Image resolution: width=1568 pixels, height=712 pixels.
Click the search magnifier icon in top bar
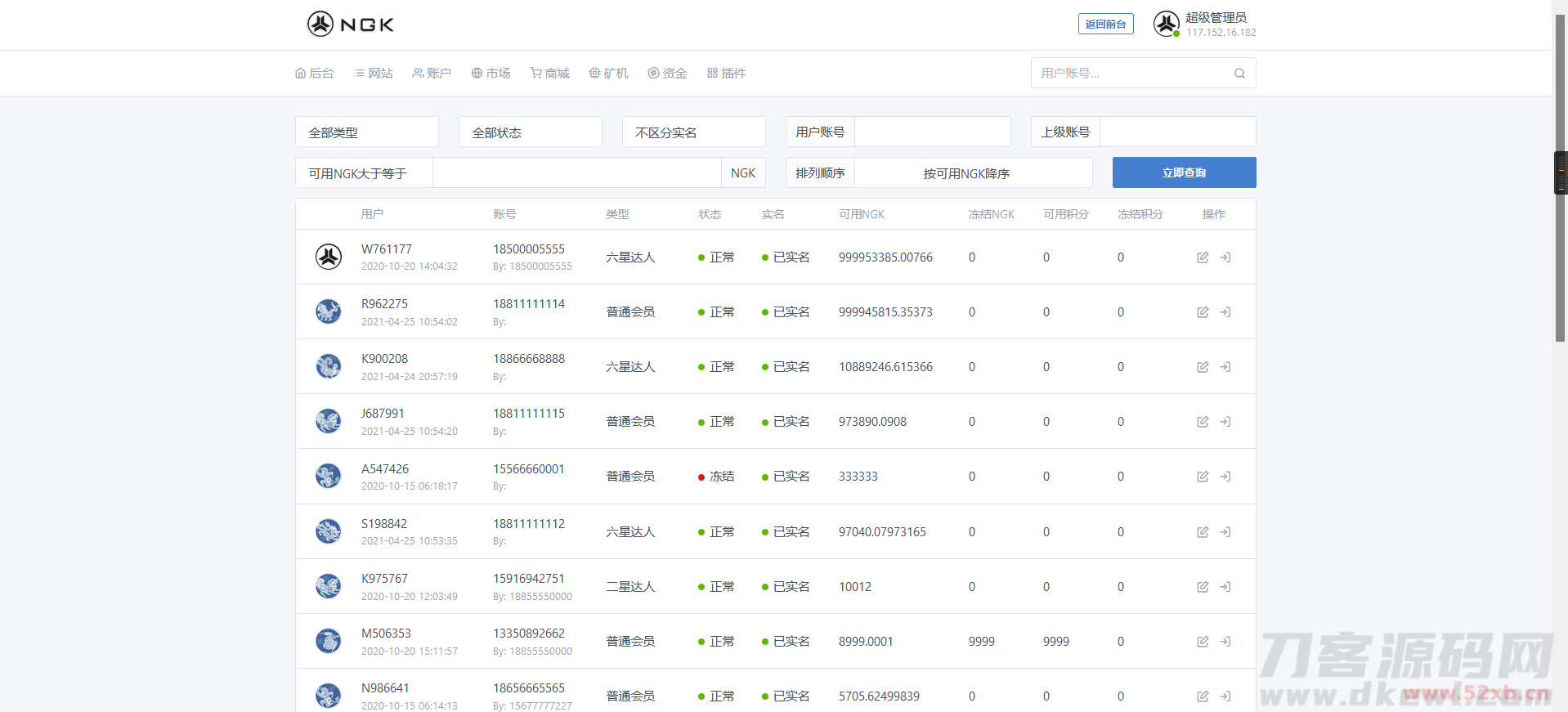pyautogui.click(x=1239, y=74)
